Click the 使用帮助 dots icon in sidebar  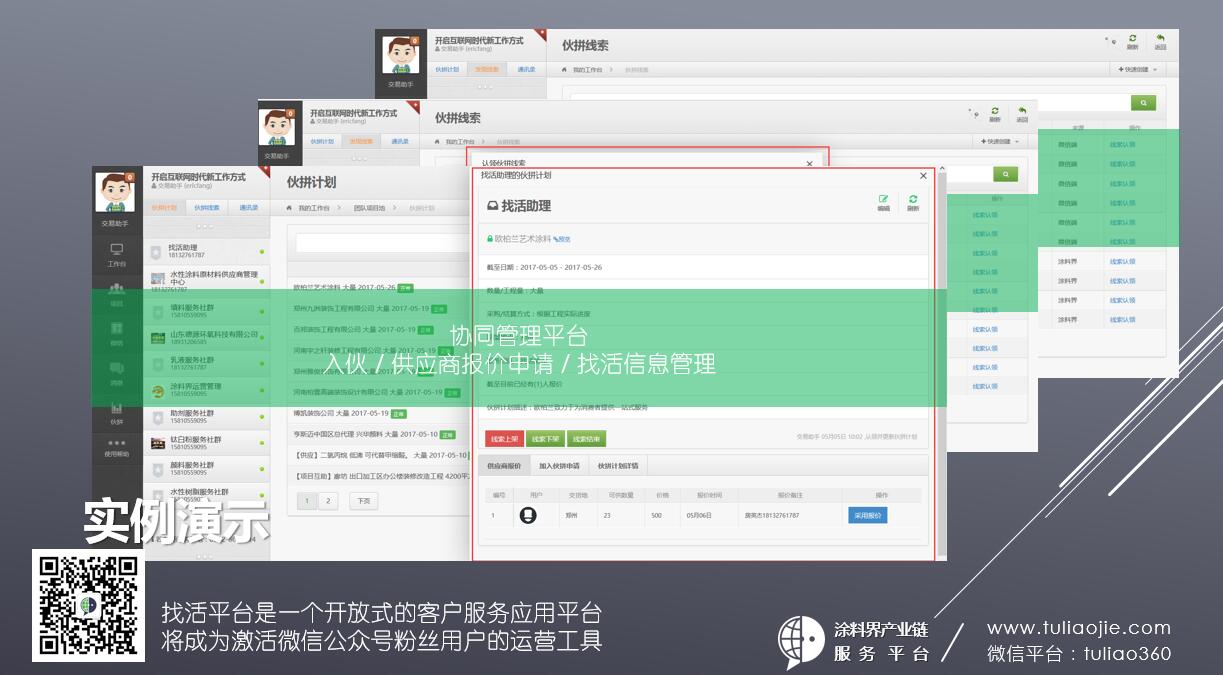point(117,446)
